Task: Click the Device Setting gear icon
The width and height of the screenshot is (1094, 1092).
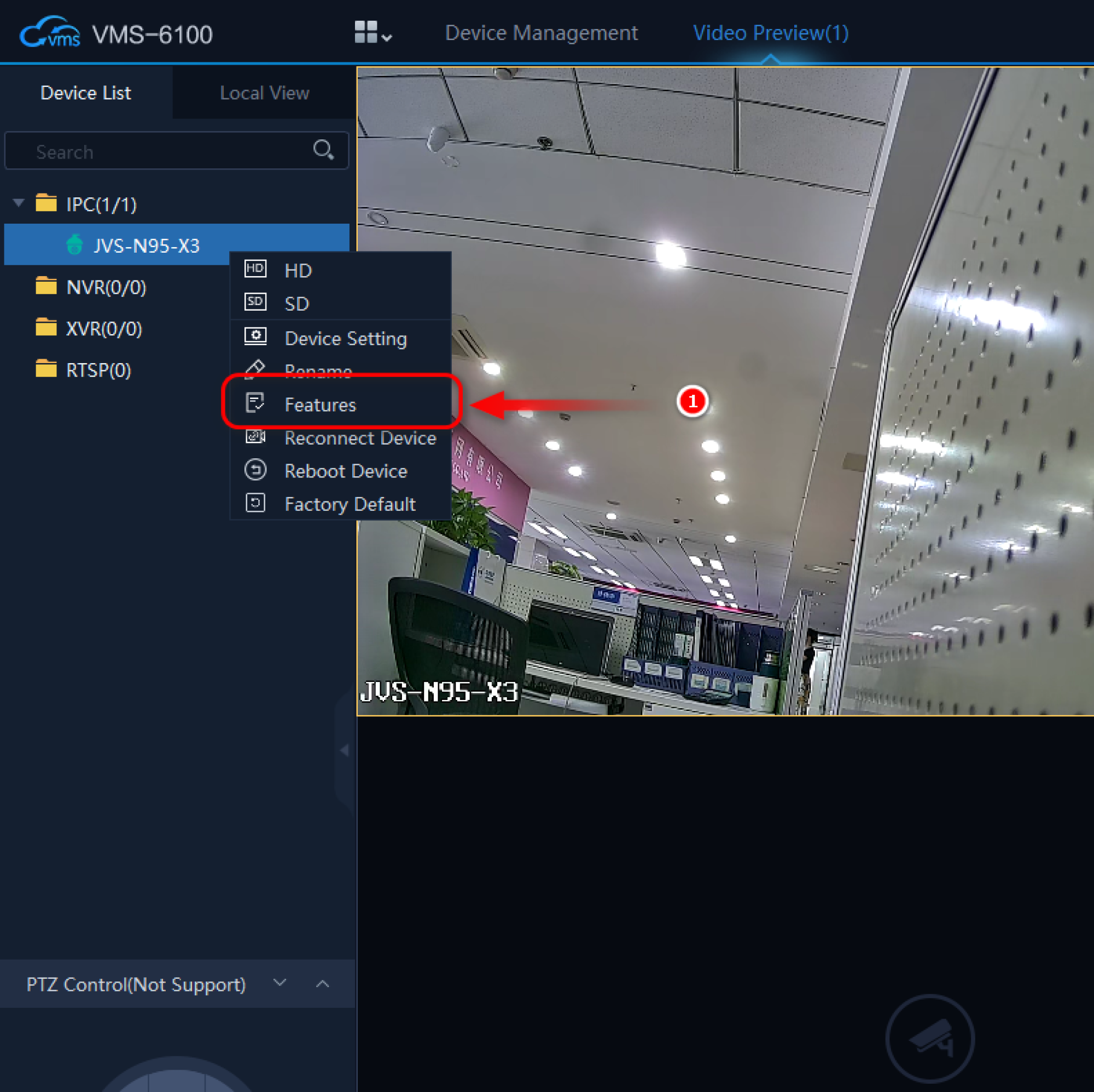Action: point(255,336)
